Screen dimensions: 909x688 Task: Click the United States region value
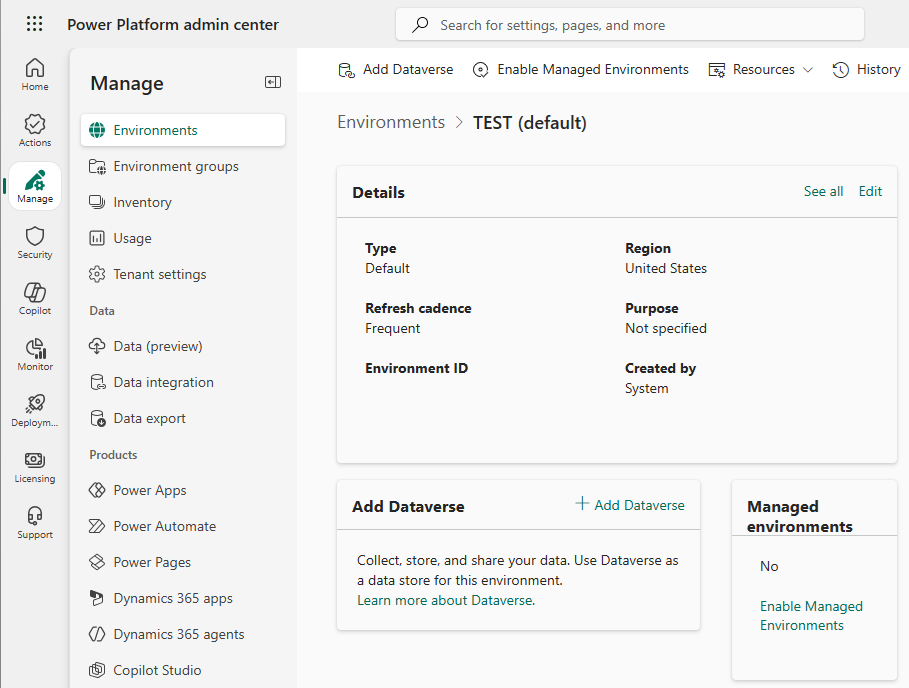[666, 268]
